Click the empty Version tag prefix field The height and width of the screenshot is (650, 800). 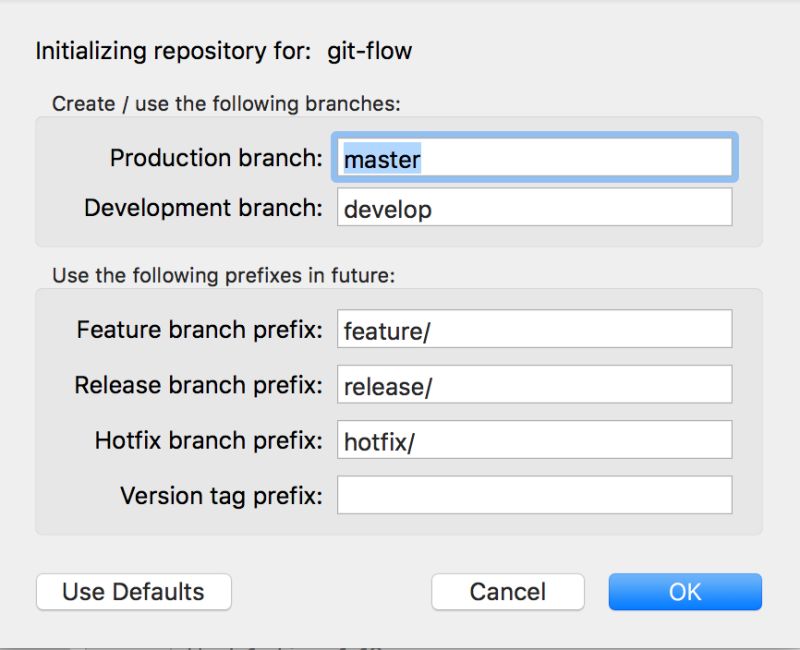(535, 496)
